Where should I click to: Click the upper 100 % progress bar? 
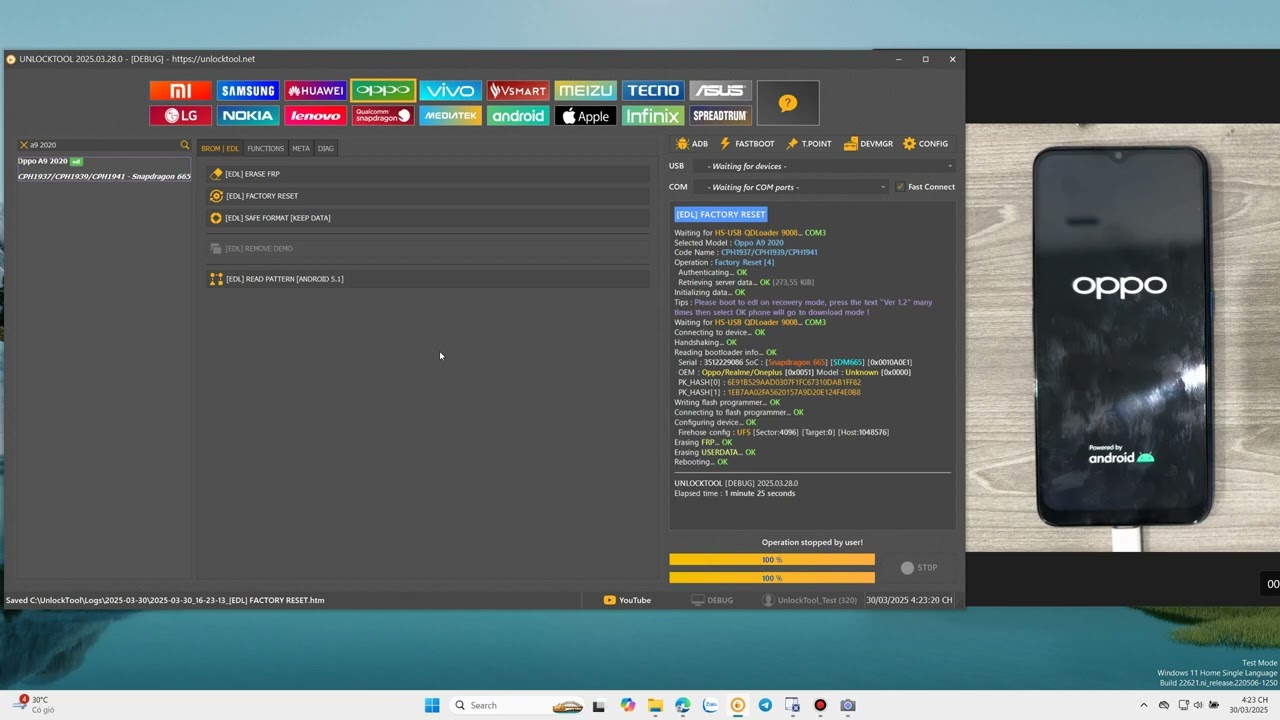click(772, 560)
